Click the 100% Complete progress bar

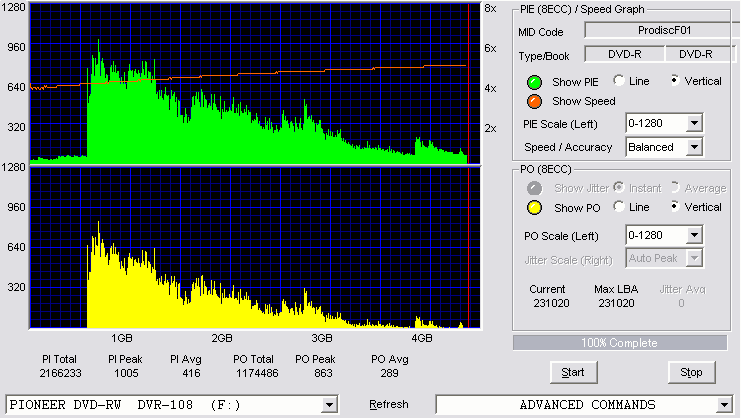click(x=620, y=343)
